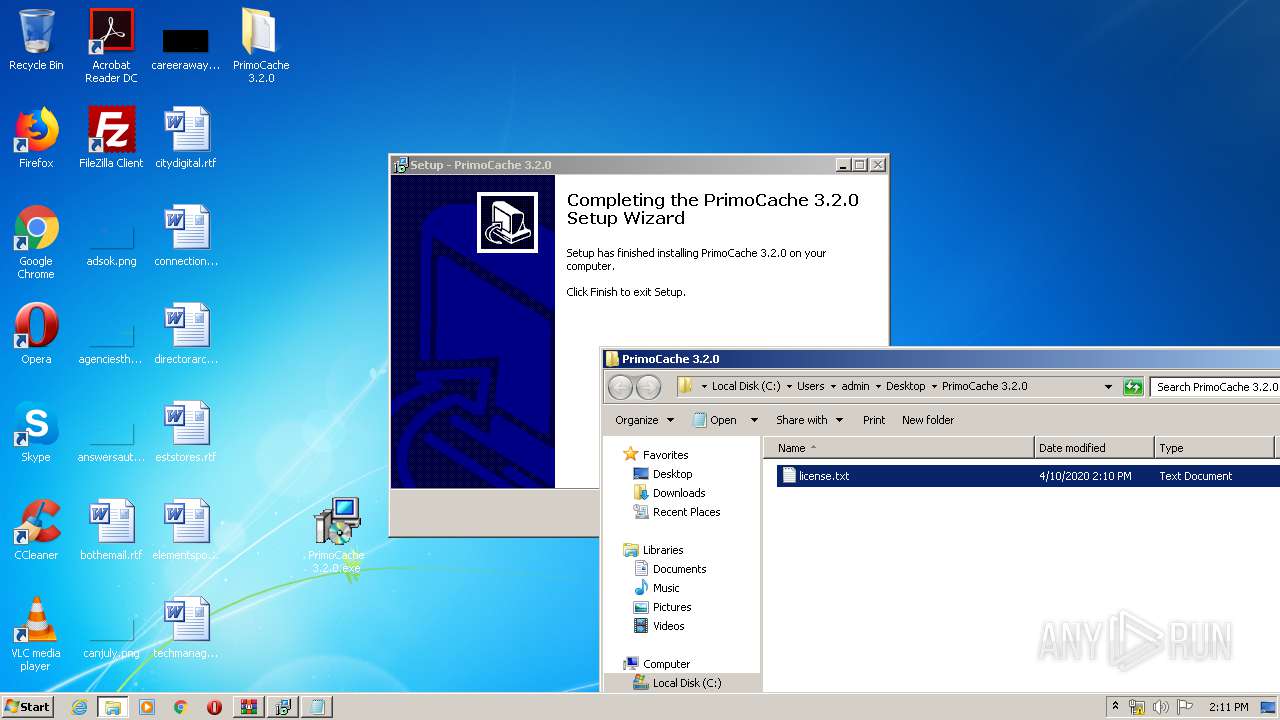Open the Opera desktop shortcut

click(36, 334)
